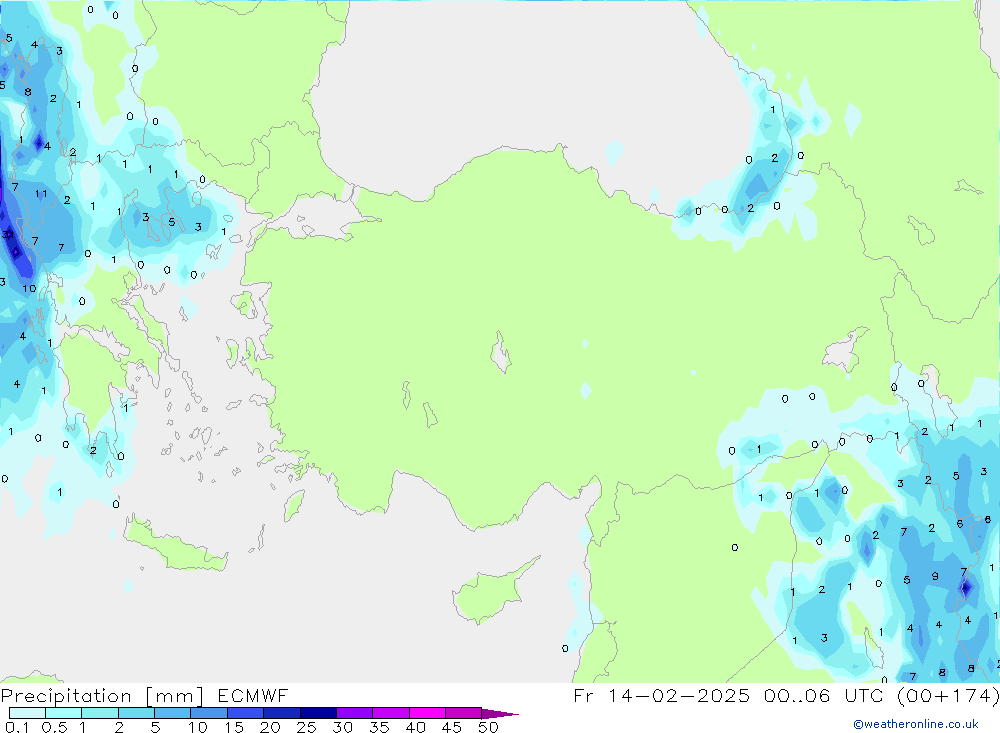Click the 1–2 mm legend color swatch
The image size is (1000, 733).
click(99, 713)
